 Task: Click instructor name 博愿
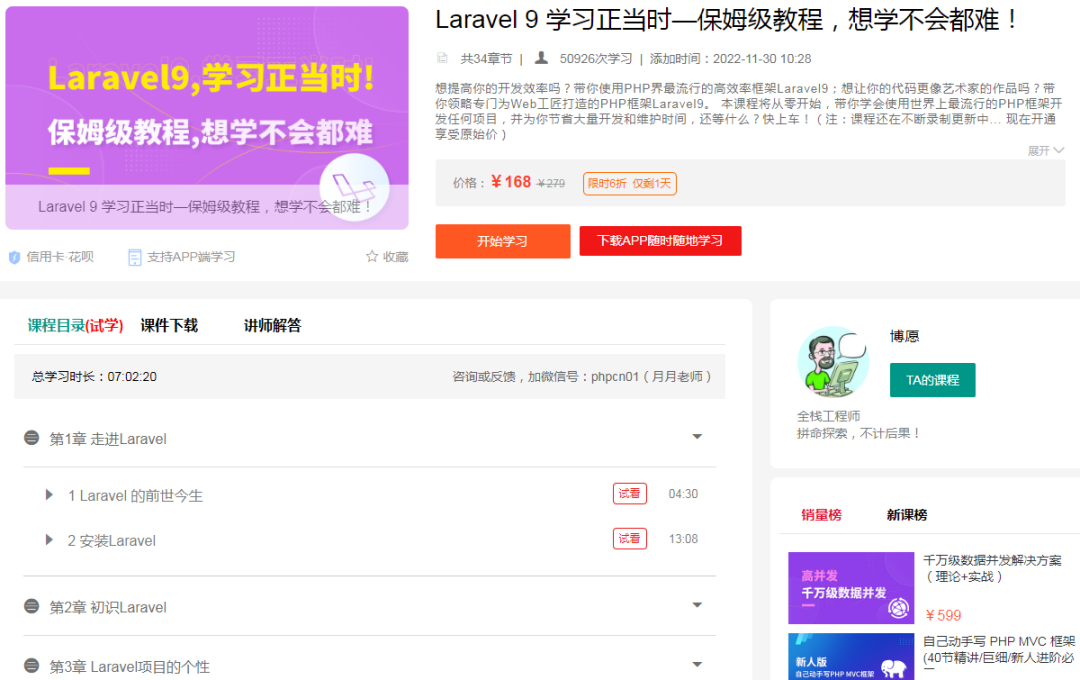pos(904,336)
